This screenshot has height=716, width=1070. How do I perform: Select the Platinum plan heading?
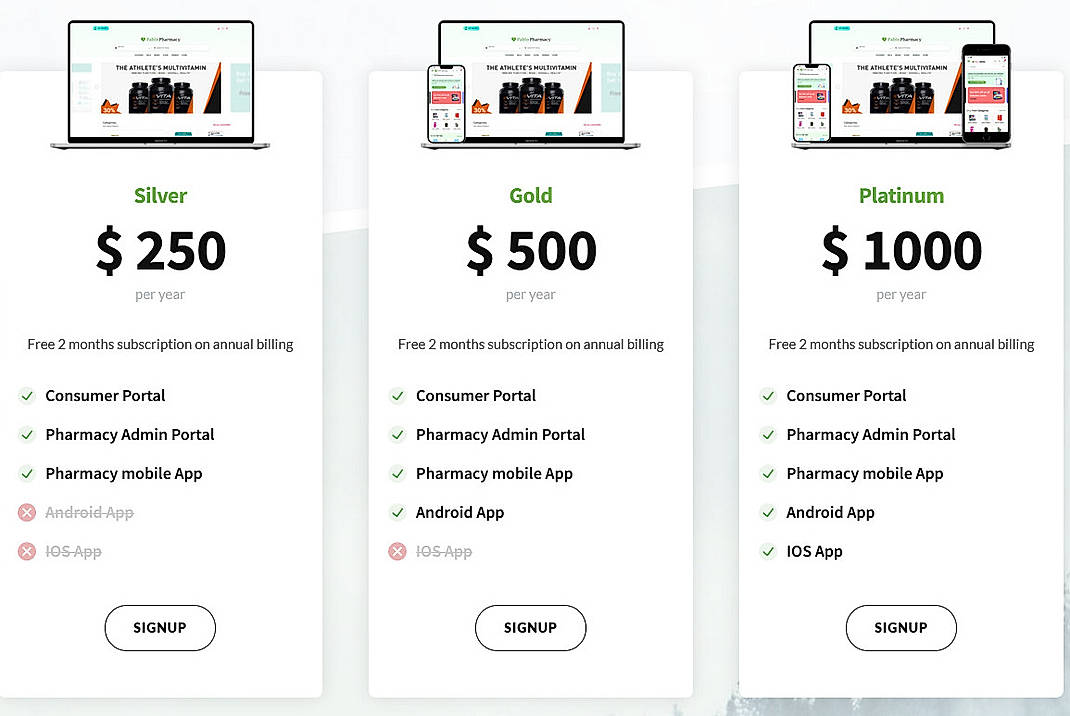(901, 195)
